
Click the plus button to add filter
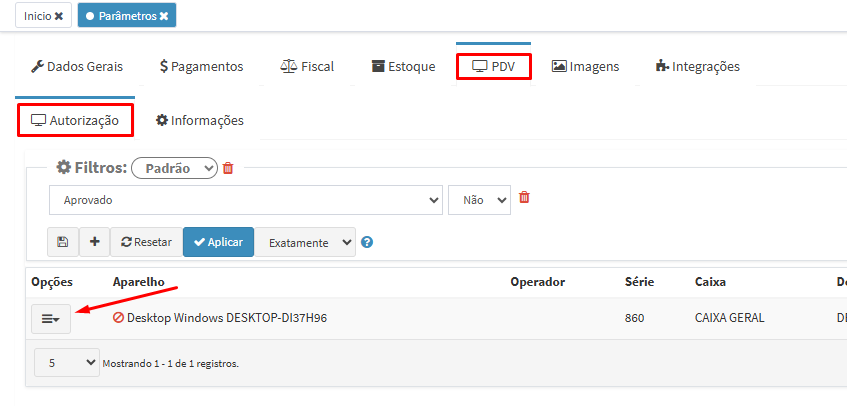[x=94, y=242]
